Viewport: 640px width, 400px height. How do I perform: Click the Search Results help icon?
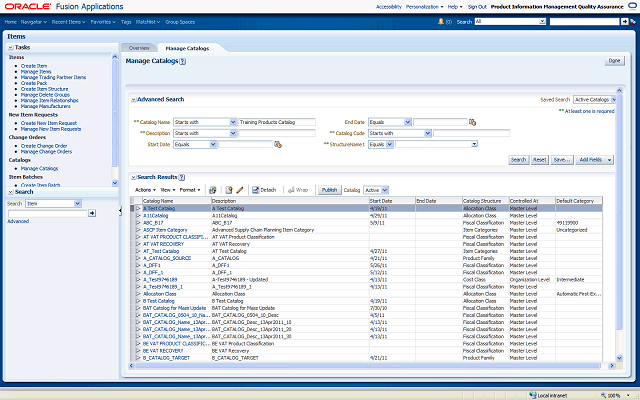pyautogui.click(x=181, y=177)
